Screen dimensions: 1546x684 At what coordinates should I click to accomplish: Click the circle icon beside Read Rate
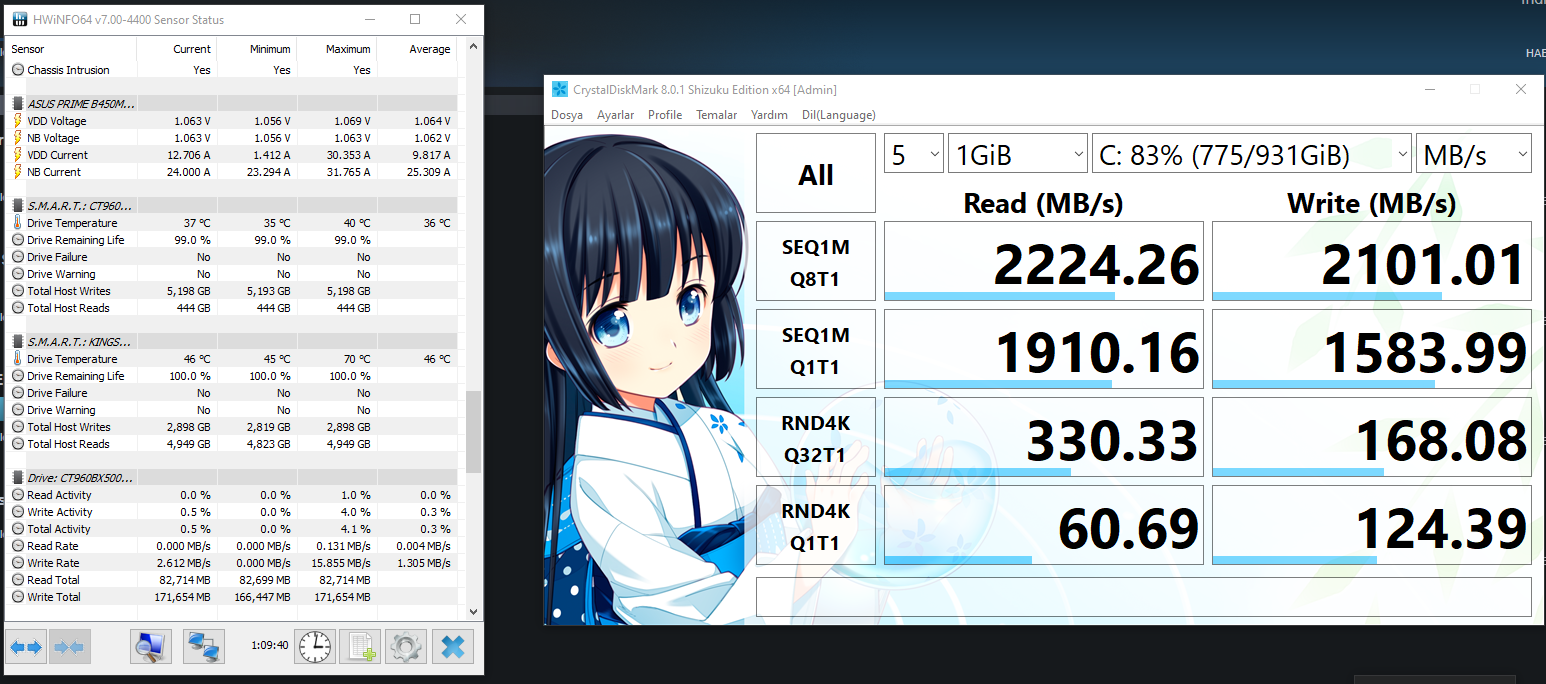[18, 546]
